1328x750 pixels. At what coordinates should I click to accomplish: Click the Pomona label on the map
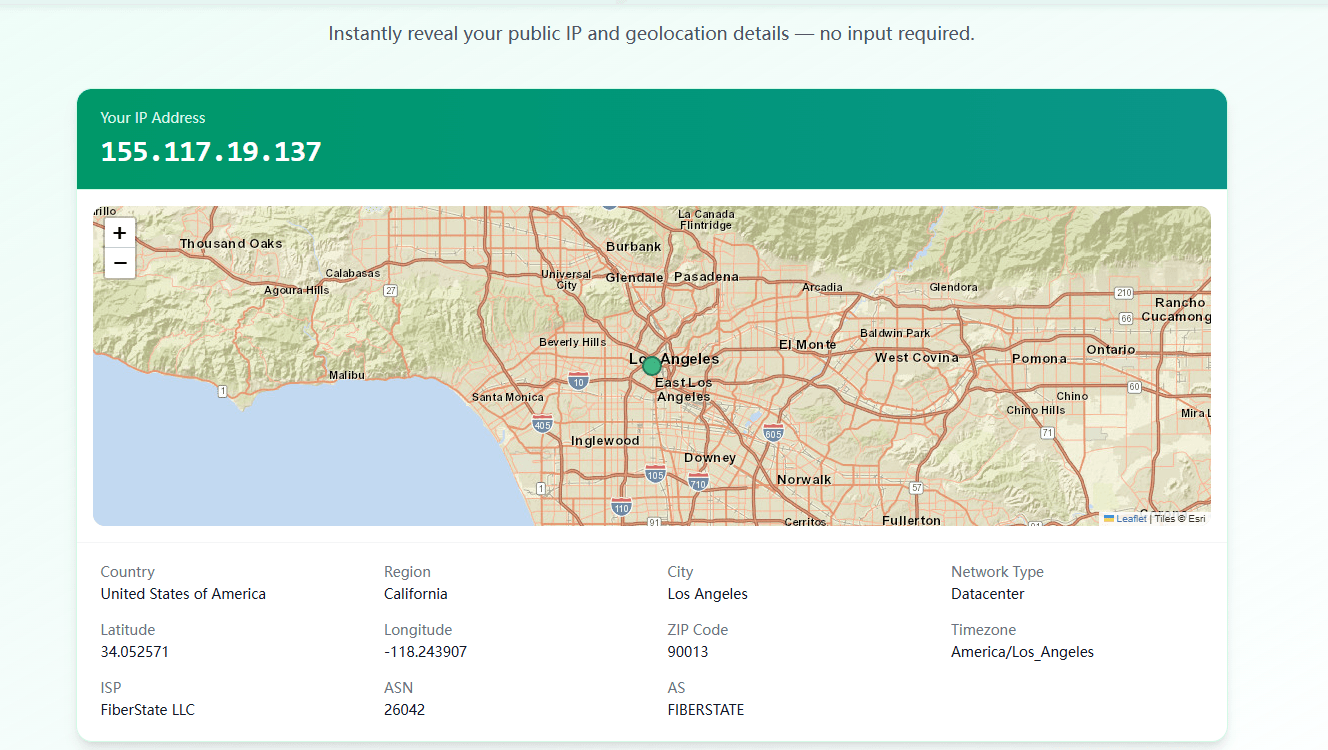point(1039,358)
